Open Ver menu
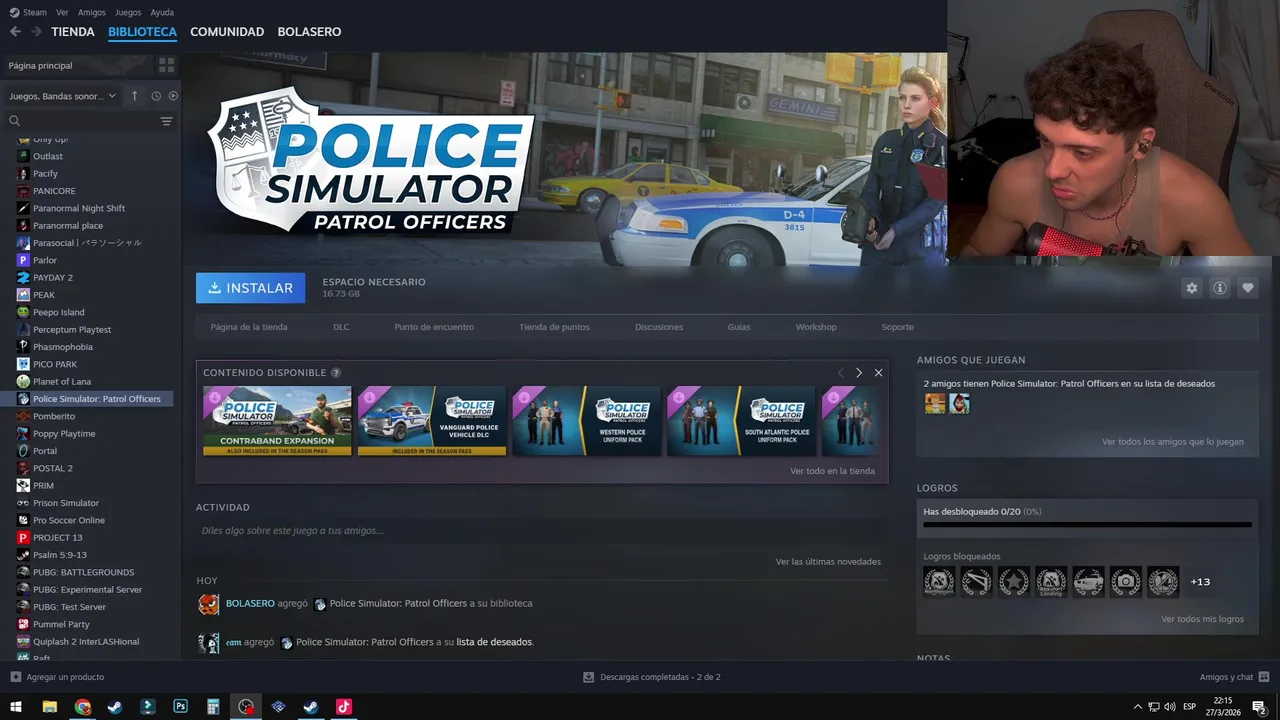1280x720 pixels. tap(63, 12)
